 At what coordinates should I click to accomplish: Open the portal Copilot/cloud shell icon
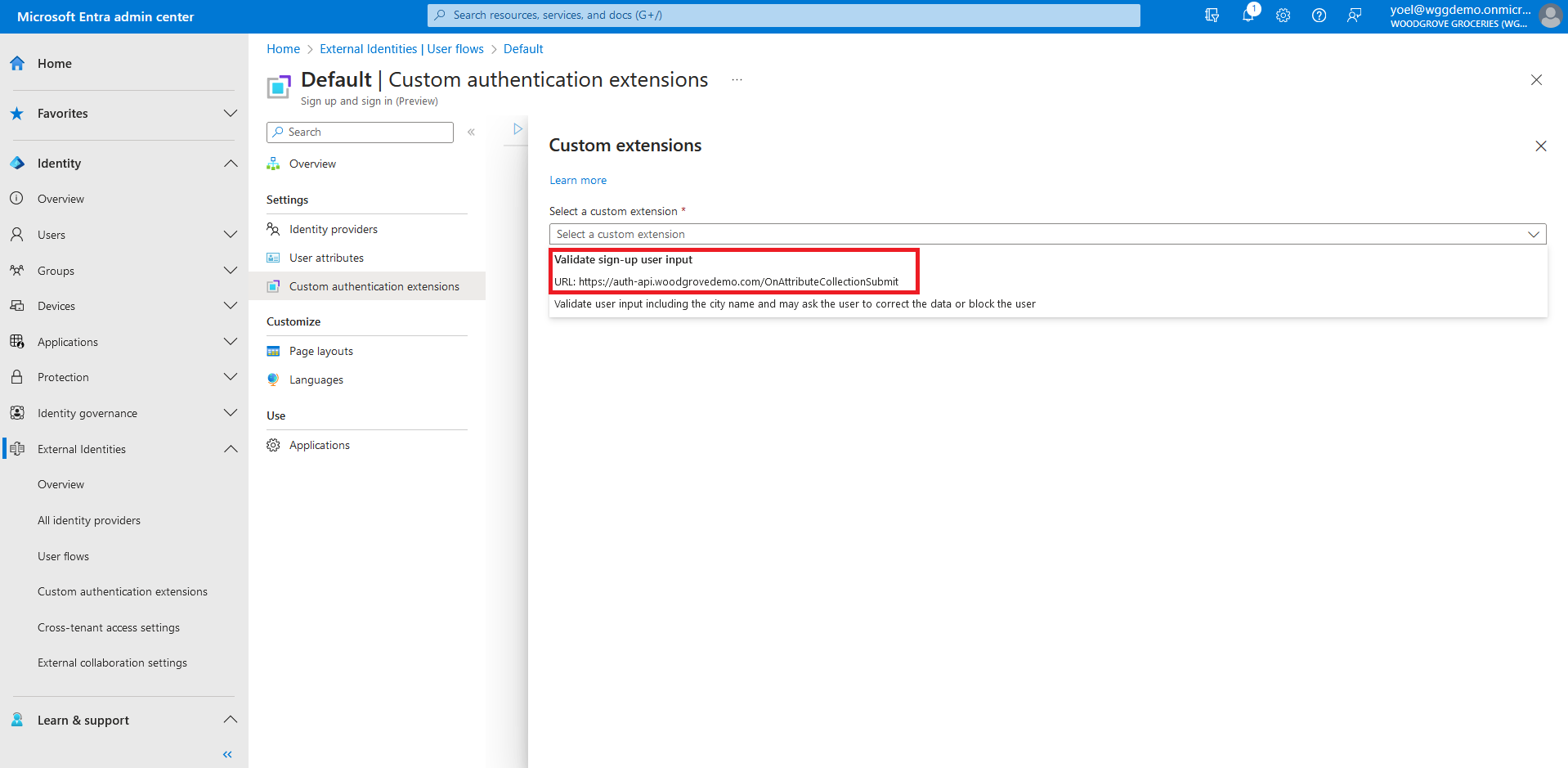click(x=1212, y=16)
